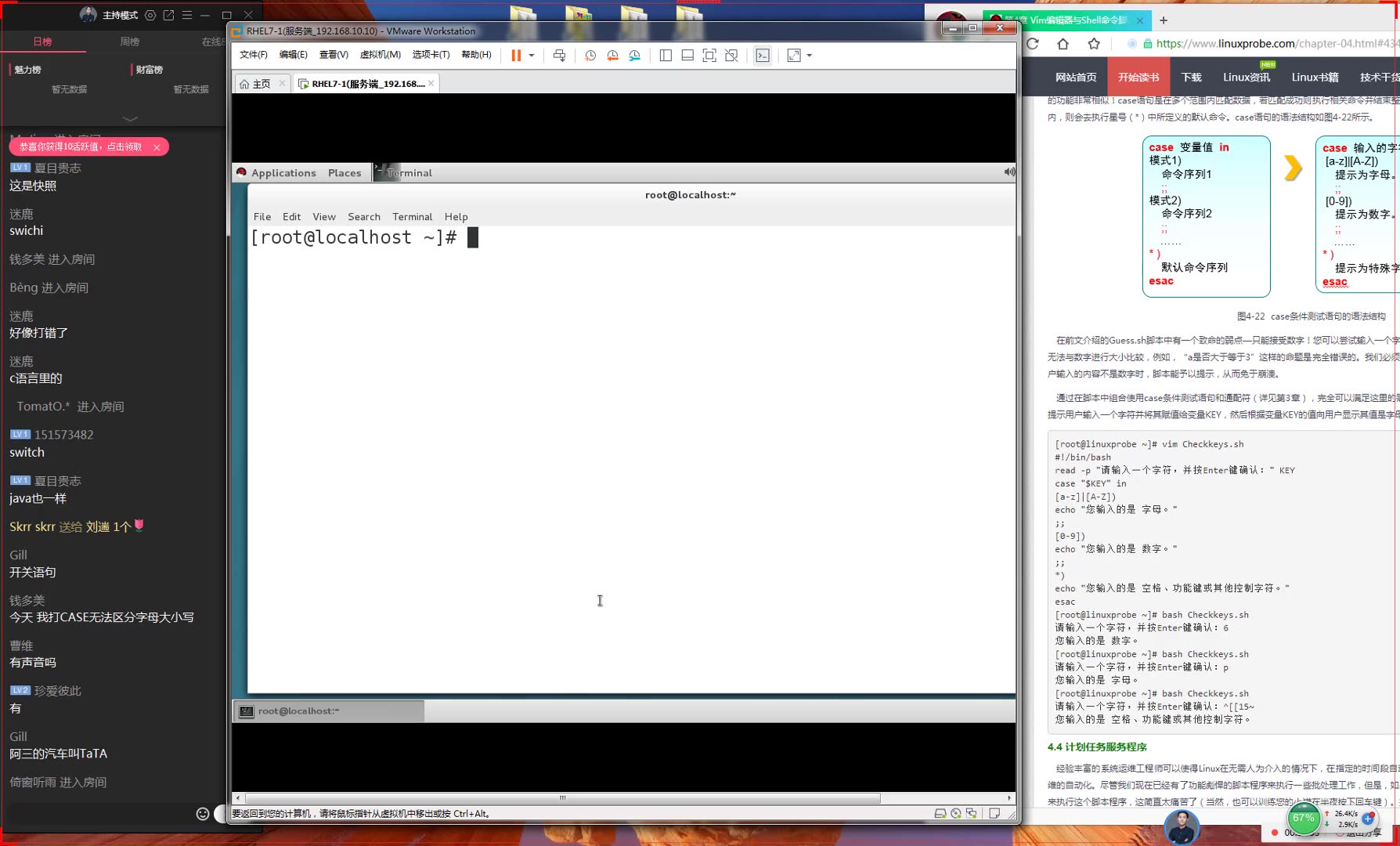The width and height of the screenshot is (1400, 846).
Task: Take a snapshot of the virtual machine
Action: click(x=589, y=55)
